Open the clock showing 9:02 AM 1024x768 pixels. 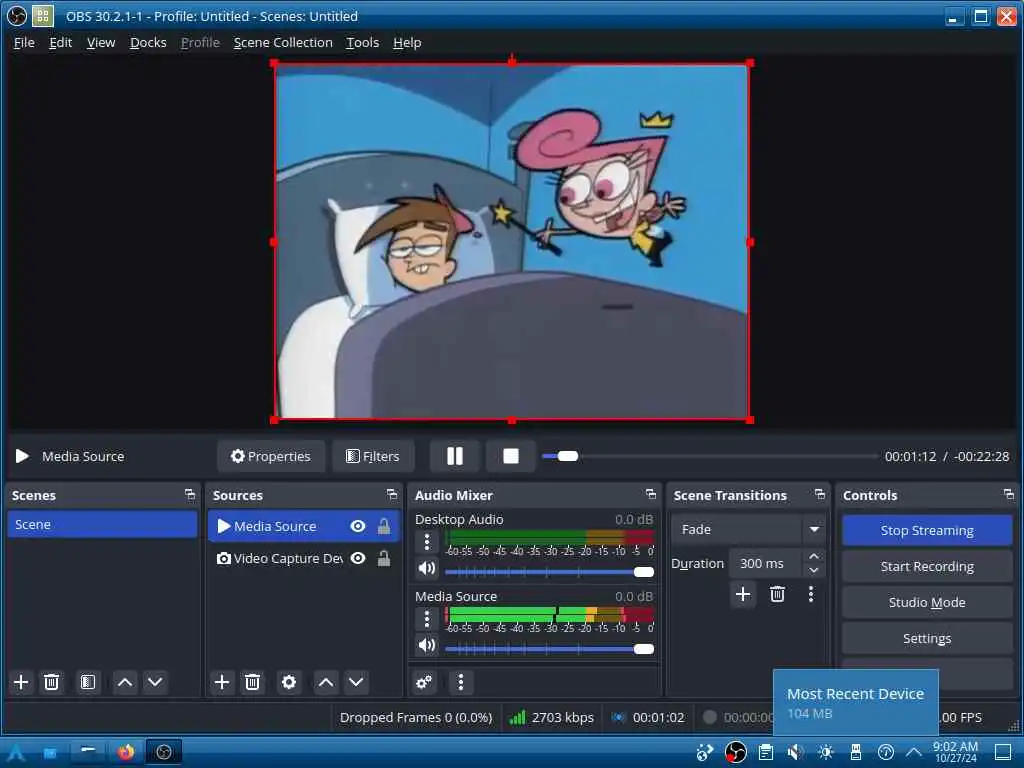click(x=955, y=752)
